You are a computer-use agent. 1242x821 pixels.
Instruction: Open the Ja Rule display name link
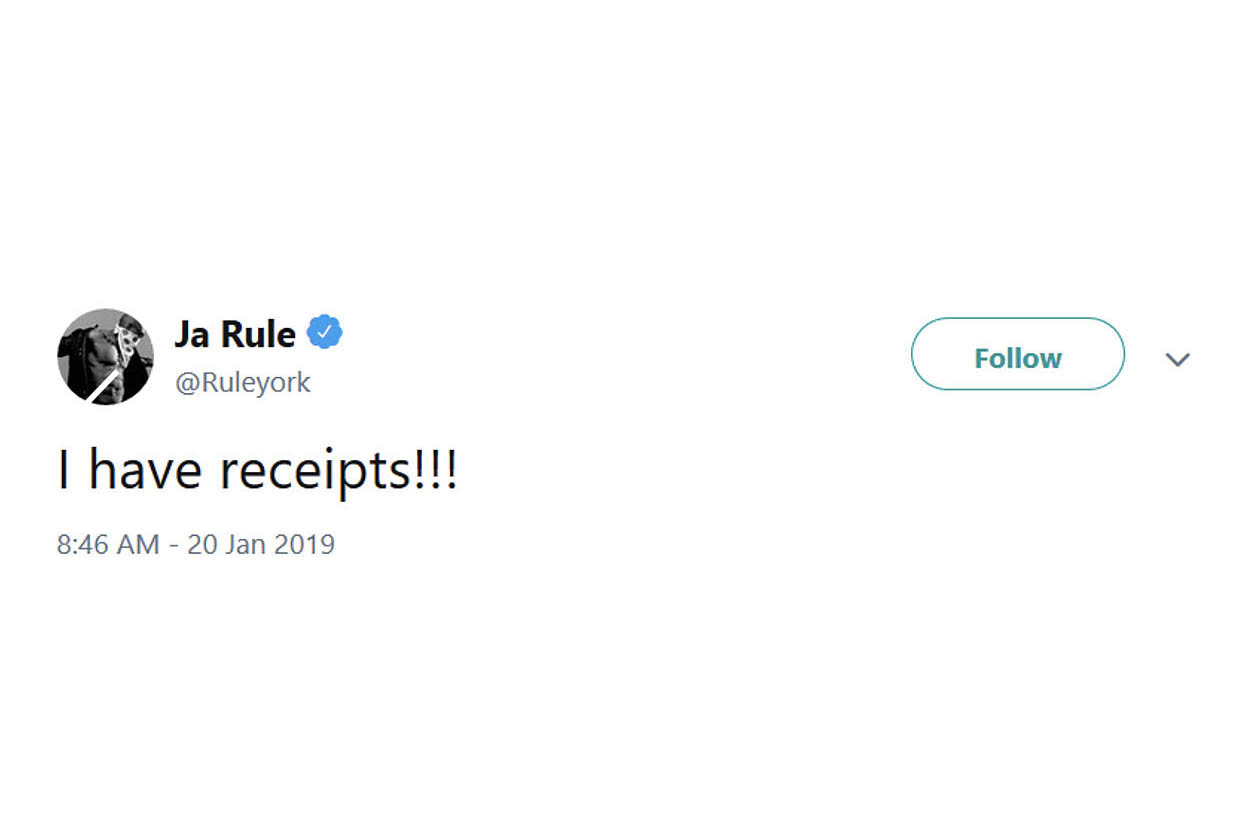click(x=235, y=334)
